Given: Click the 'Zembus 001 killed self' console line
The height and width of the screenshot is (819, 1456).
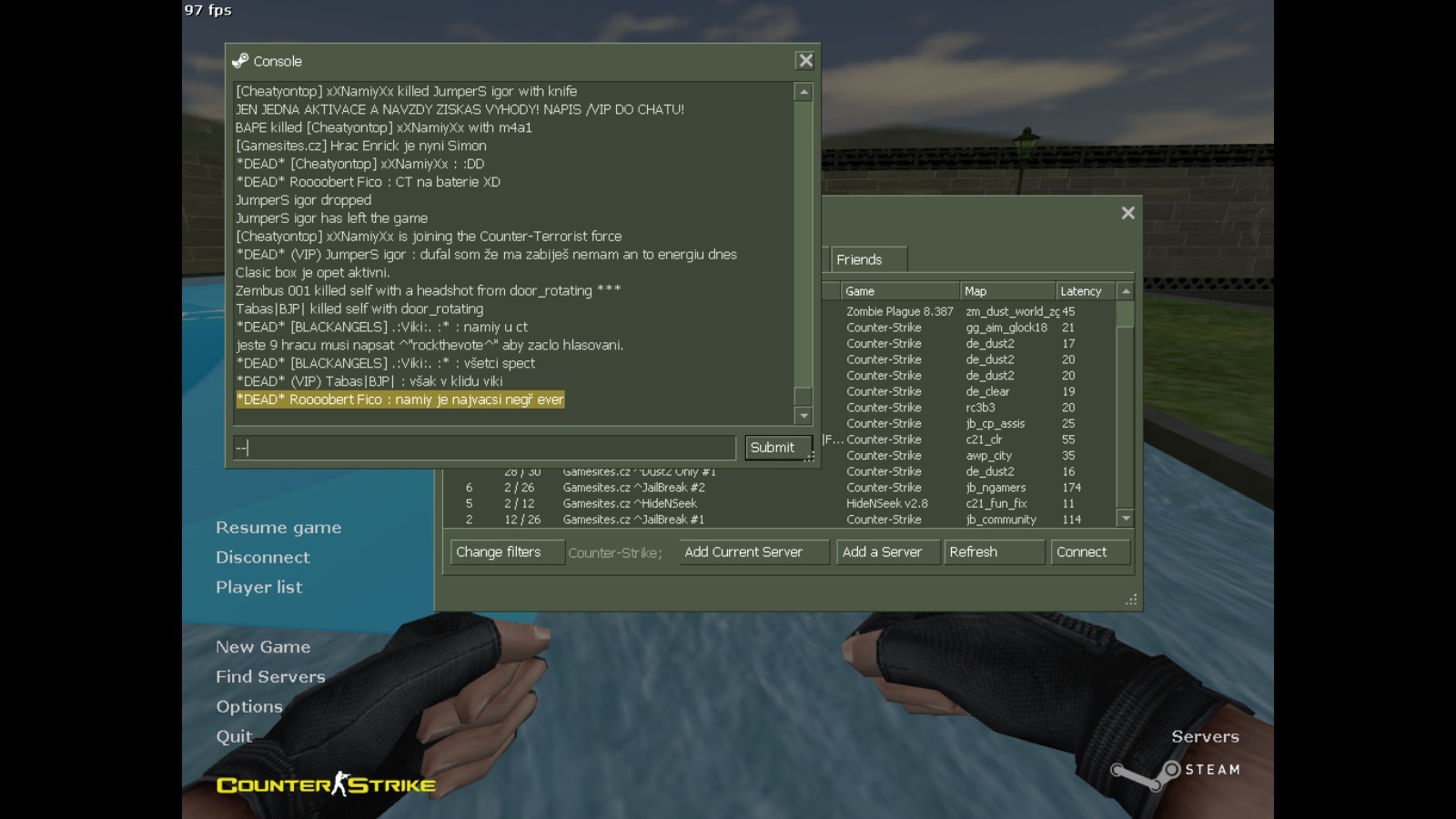Looking at the screenshot, I should 429,290.
